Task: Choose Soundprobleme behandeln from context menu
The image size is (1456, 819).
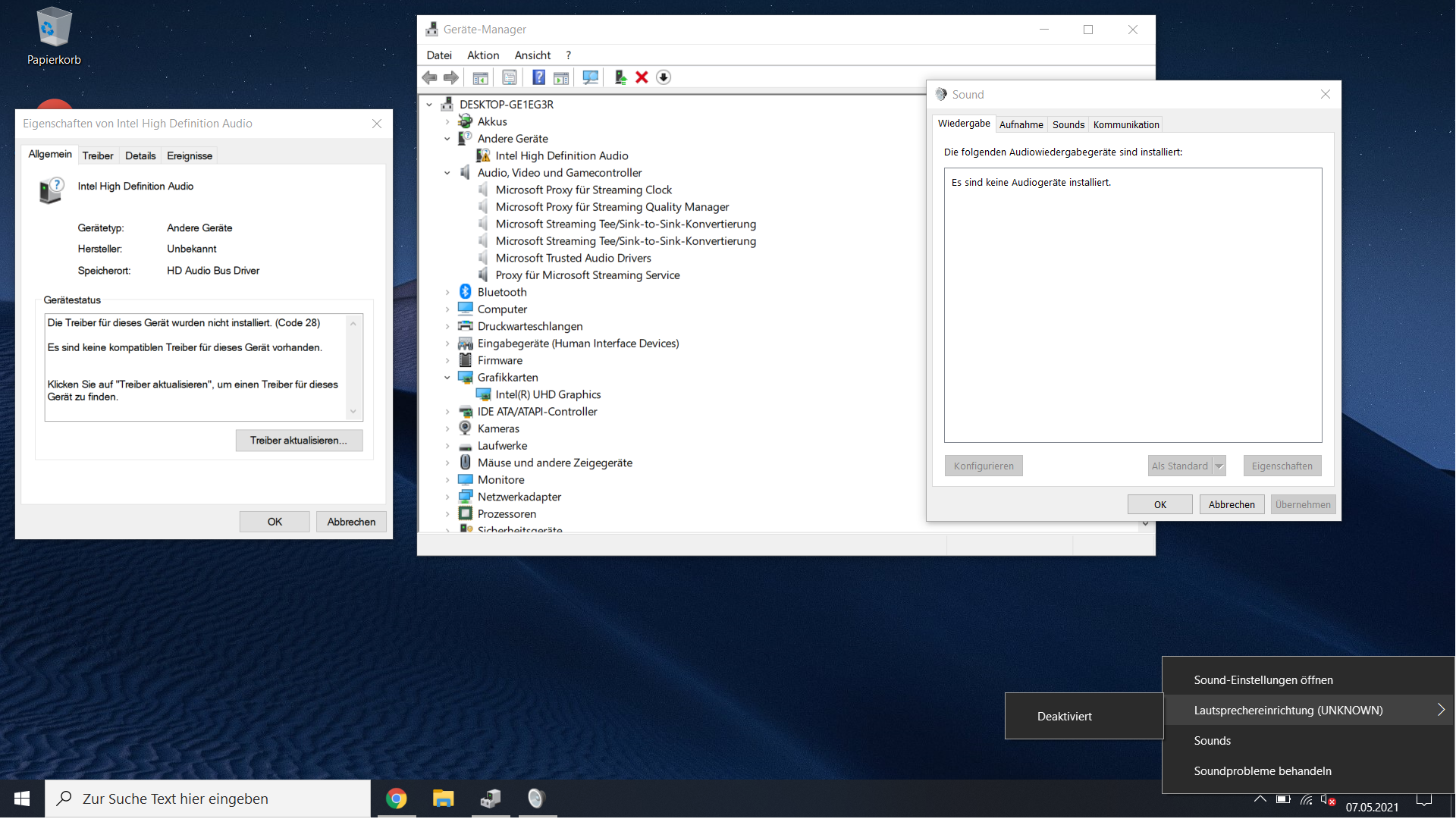Action: tap(1262, 771)
